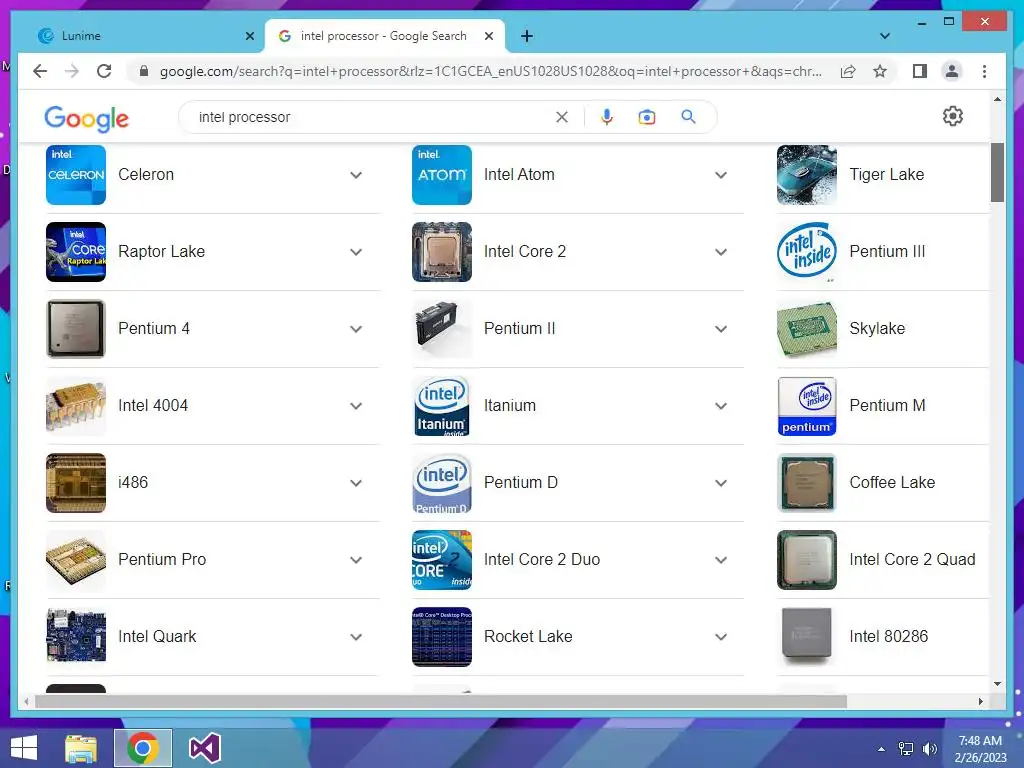
Task: Open Google quick settings gear
Action: (953, 116)
